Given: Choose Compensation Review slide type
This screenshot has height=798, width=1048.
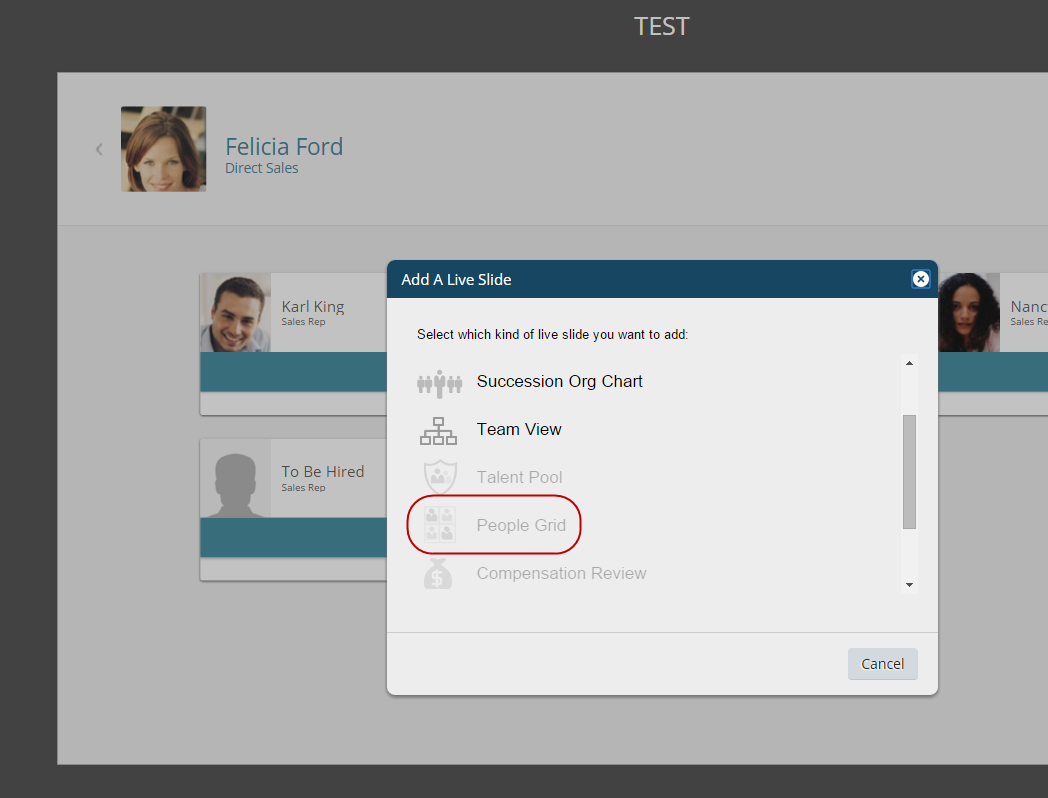Looking at the screenshot, I should coord(561,573).
